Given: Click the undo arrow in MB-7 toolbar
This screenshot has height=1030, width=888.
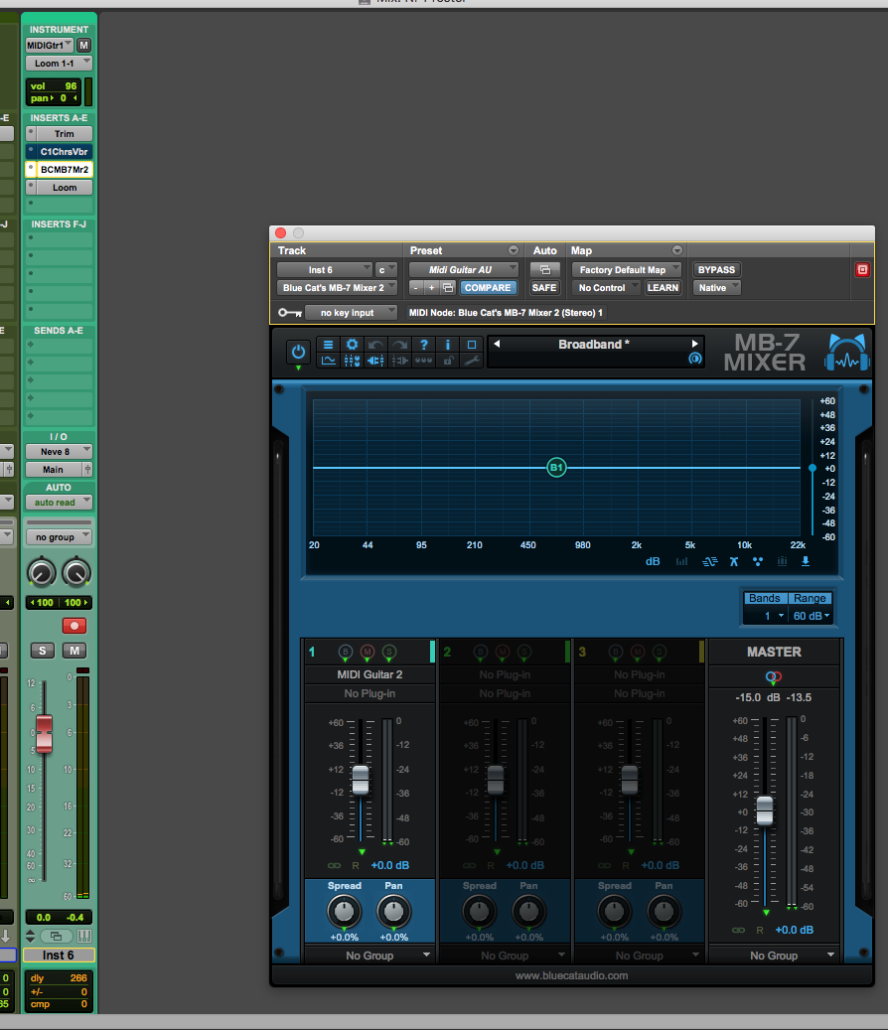Looking at the screenshot, I should (x=376, y=345).
